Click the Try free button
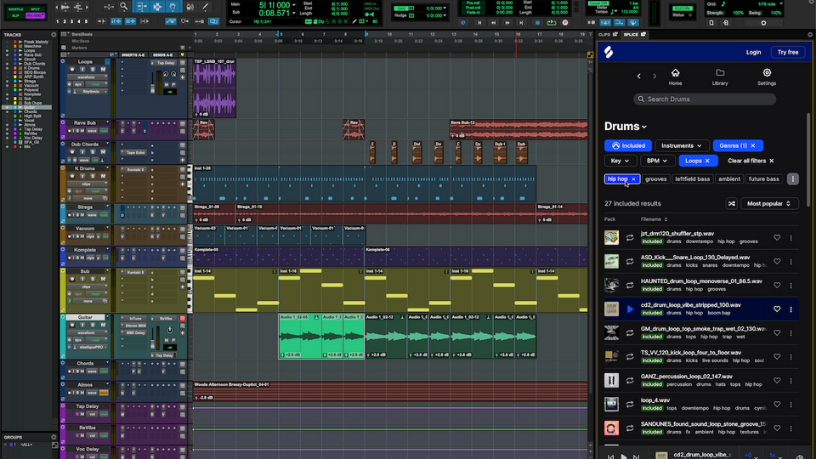The width and height of the screenshot is (816, 459). pyautogui.click(x=787, y=52)
